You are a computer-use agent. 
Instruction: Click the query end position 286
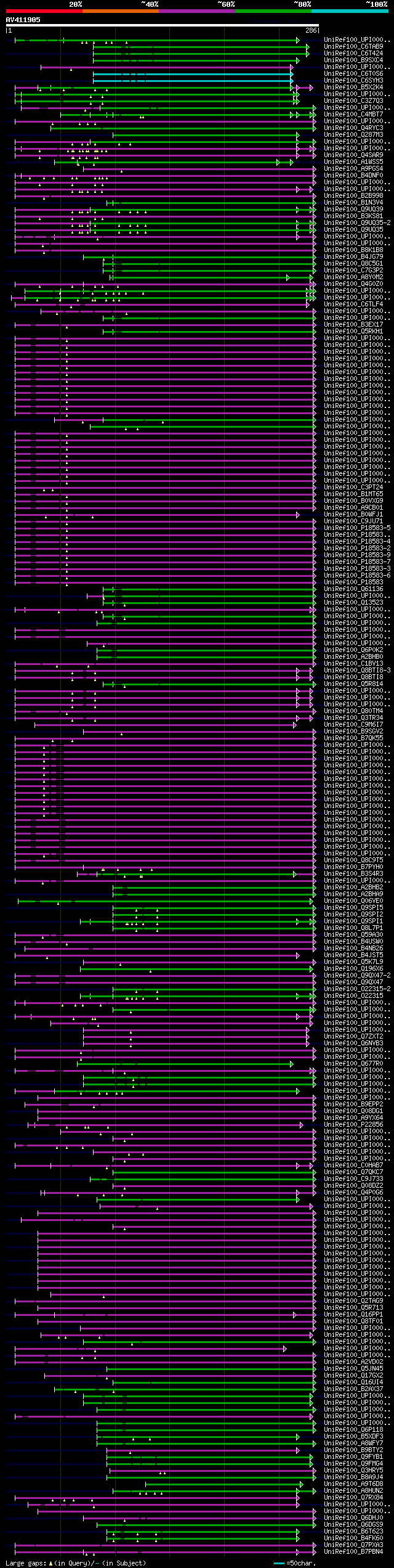[312, 30]
